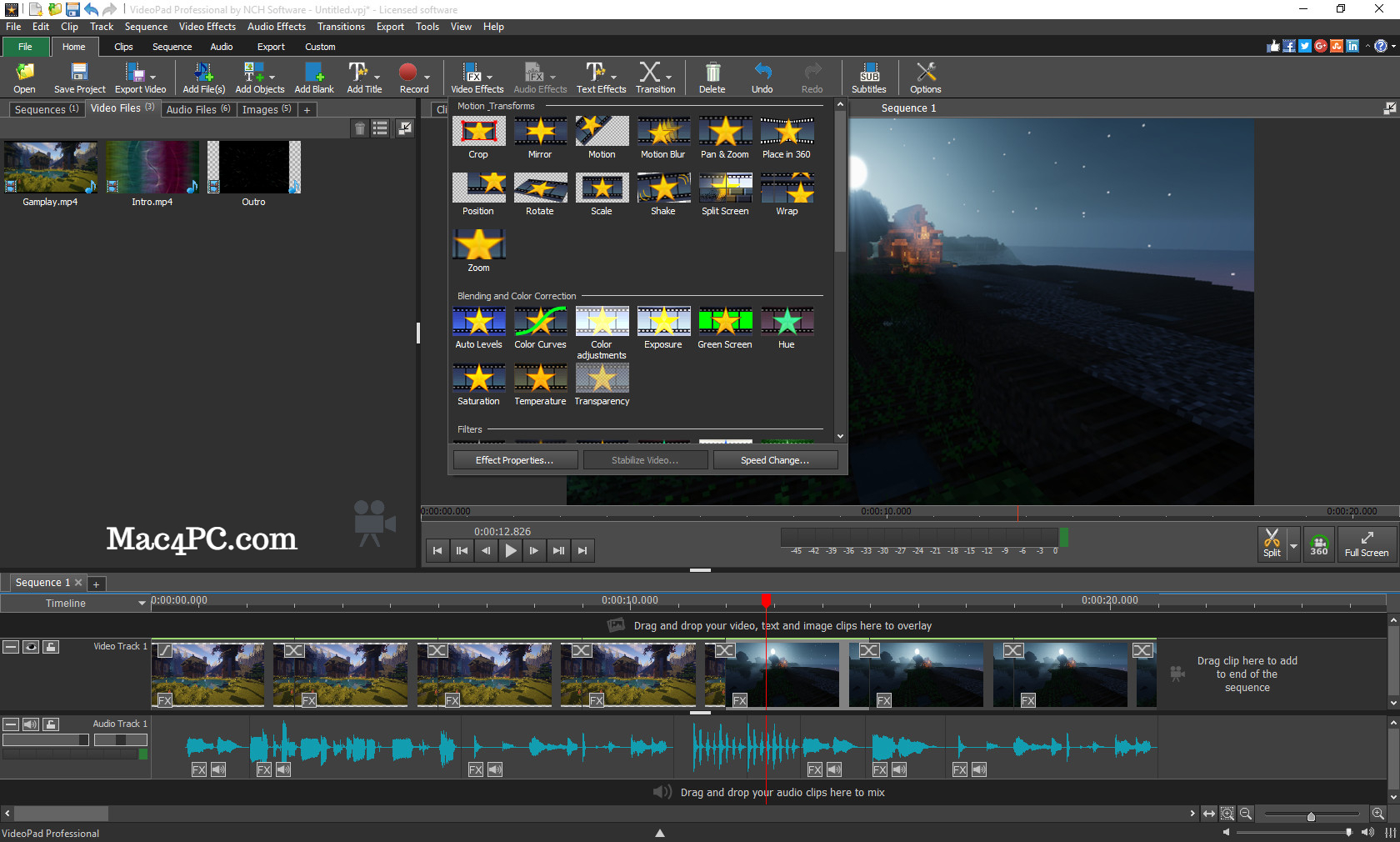Hide Video Track 1 with eye toggle
The image size is (1400, 842).
pos(31,647)
